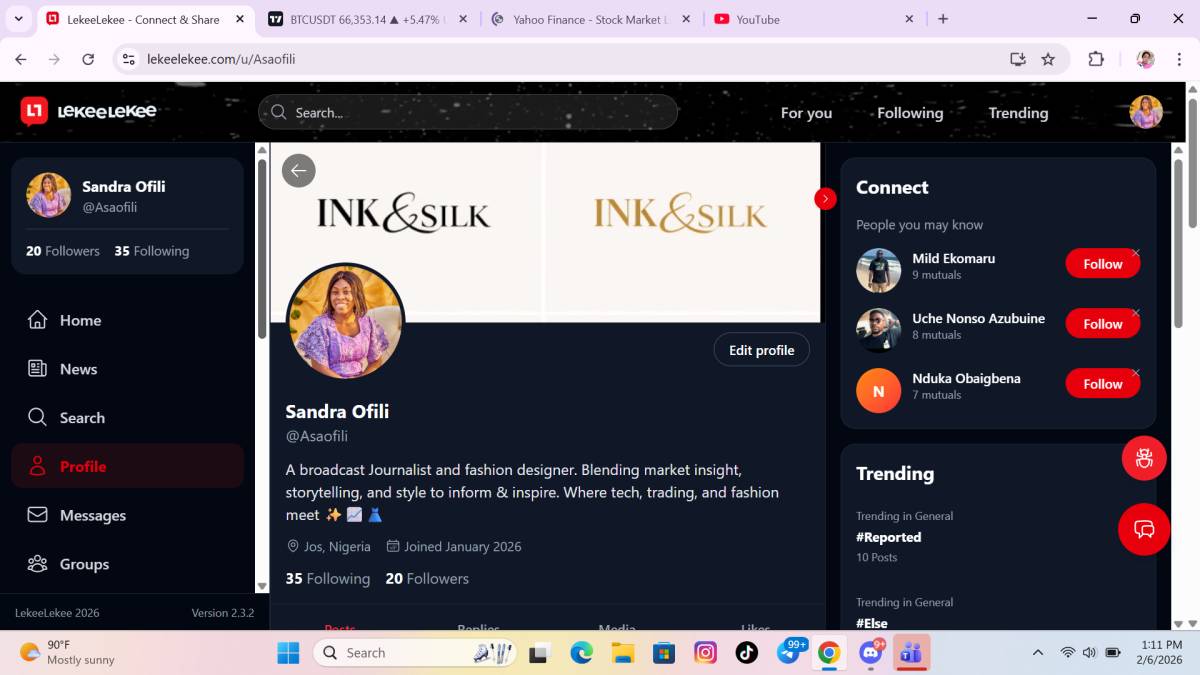Click the top search field
This screenshot has width=1200, height=675.
click(468, 112)
